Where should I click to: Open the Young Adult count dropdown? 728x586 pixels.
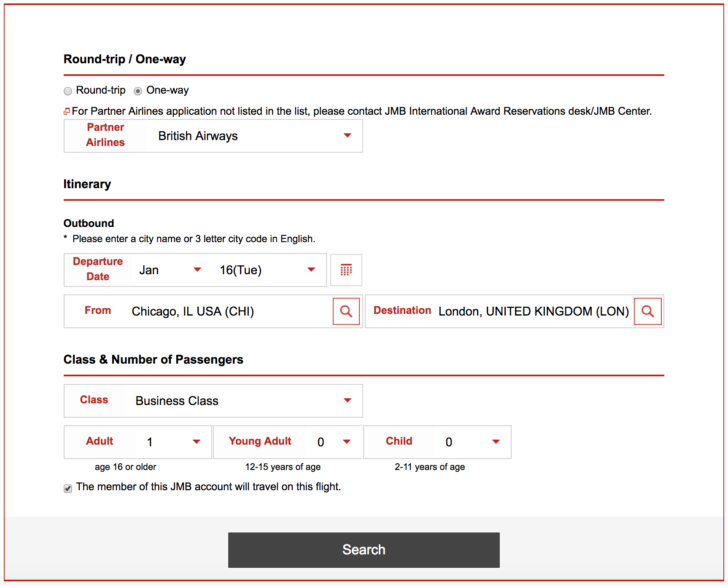click(x=333, y=442)
